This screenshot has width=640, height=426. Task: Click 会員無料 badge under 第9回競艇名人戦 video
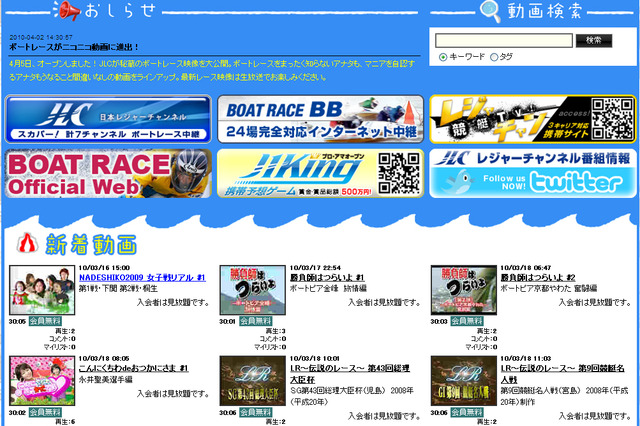click(x=467, y=412)
